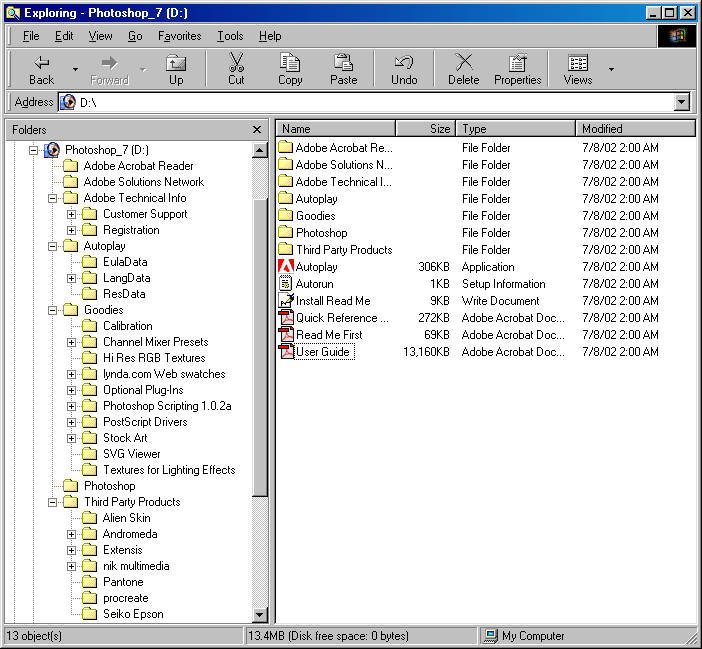Select Adobe Acrobat Re... folder icon in list
The height and width of the screenshot is (649, 702).
click(286, 147)
